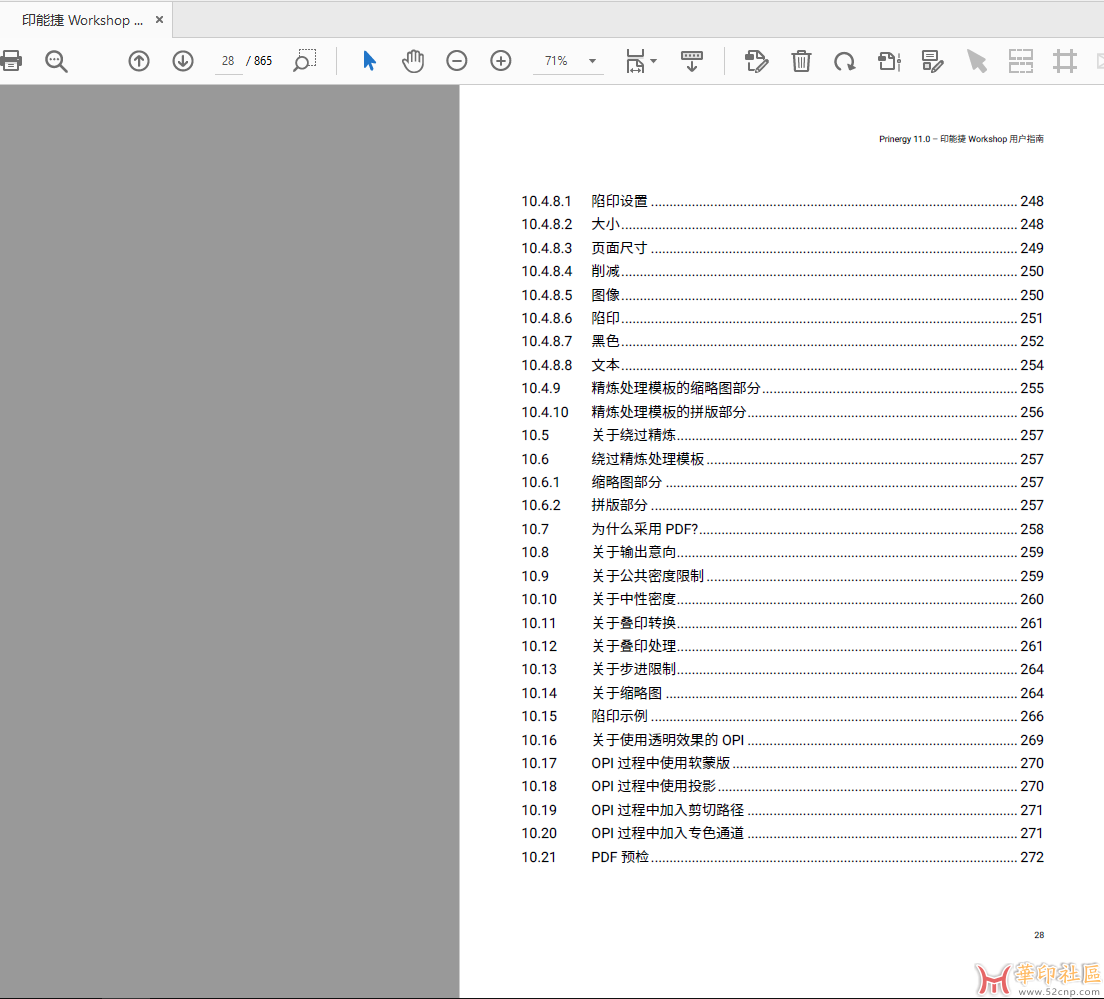Open TOC entry 10.6.1 缩略图部分
Screen dimensions: 1104x999
point(782,482)
